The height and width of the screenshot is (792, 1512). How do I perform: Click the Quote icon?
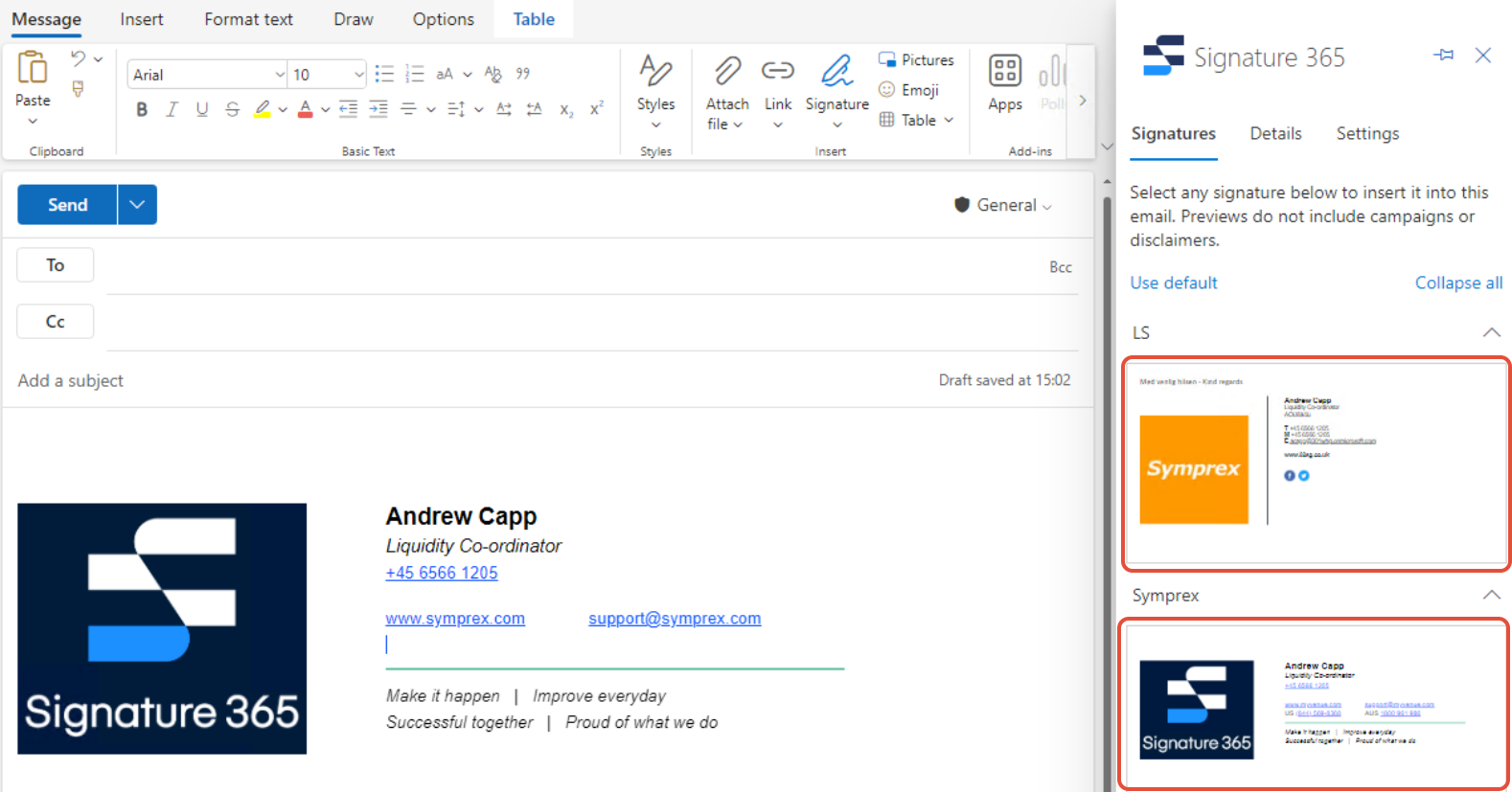(x=523, y=74)
